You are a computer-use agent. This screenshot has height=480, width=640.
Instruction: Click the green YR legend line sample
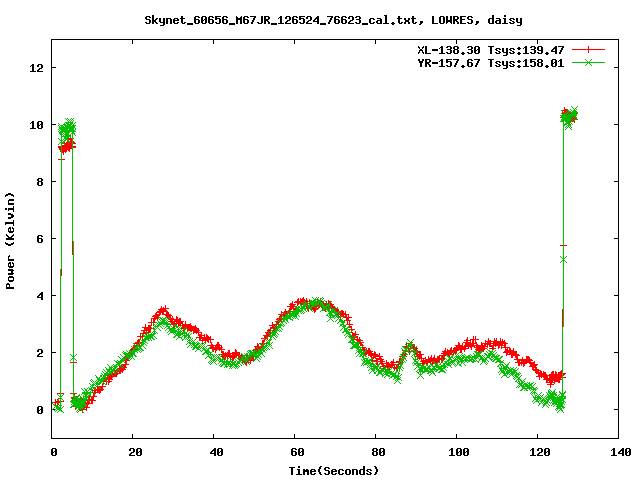click(588, 62)
